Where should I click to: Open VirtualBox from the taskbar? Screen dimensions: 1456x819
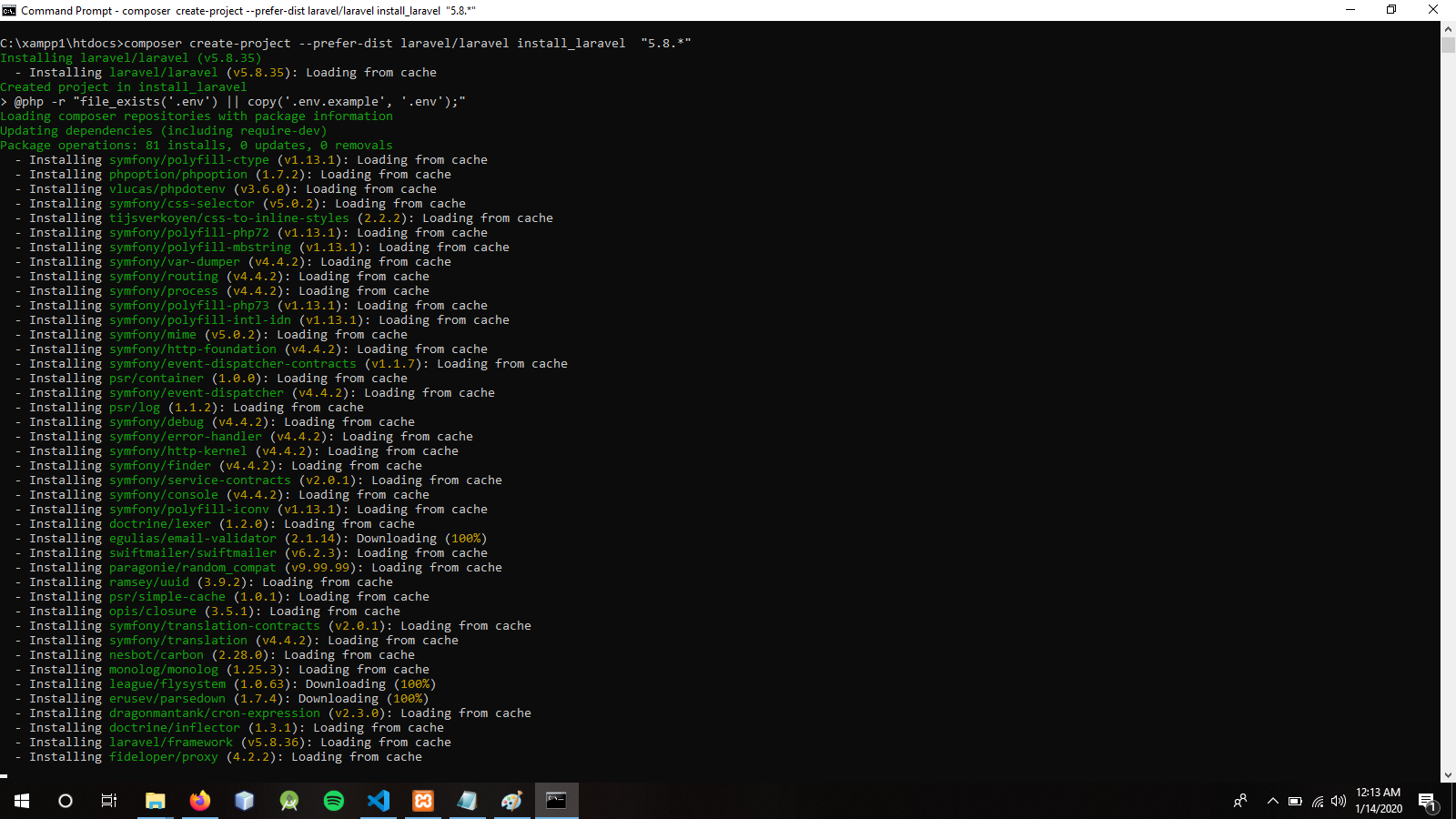(x=244, y=801)
